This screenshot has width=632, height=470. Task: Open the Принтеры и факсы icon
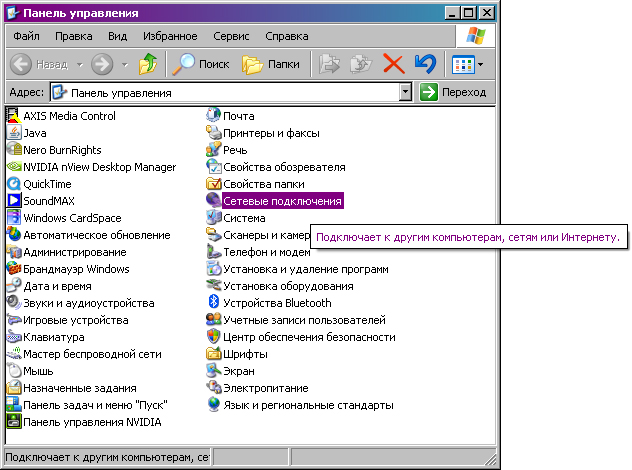(213, 133)
